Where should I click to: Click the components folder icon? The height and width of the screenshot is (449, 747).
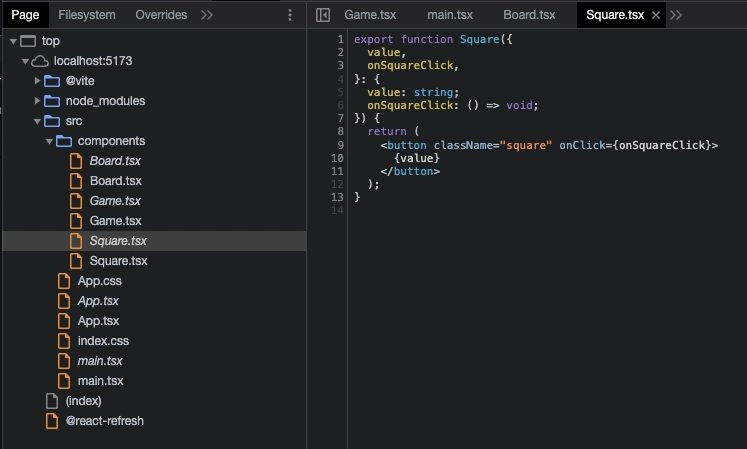pos(64,141)
